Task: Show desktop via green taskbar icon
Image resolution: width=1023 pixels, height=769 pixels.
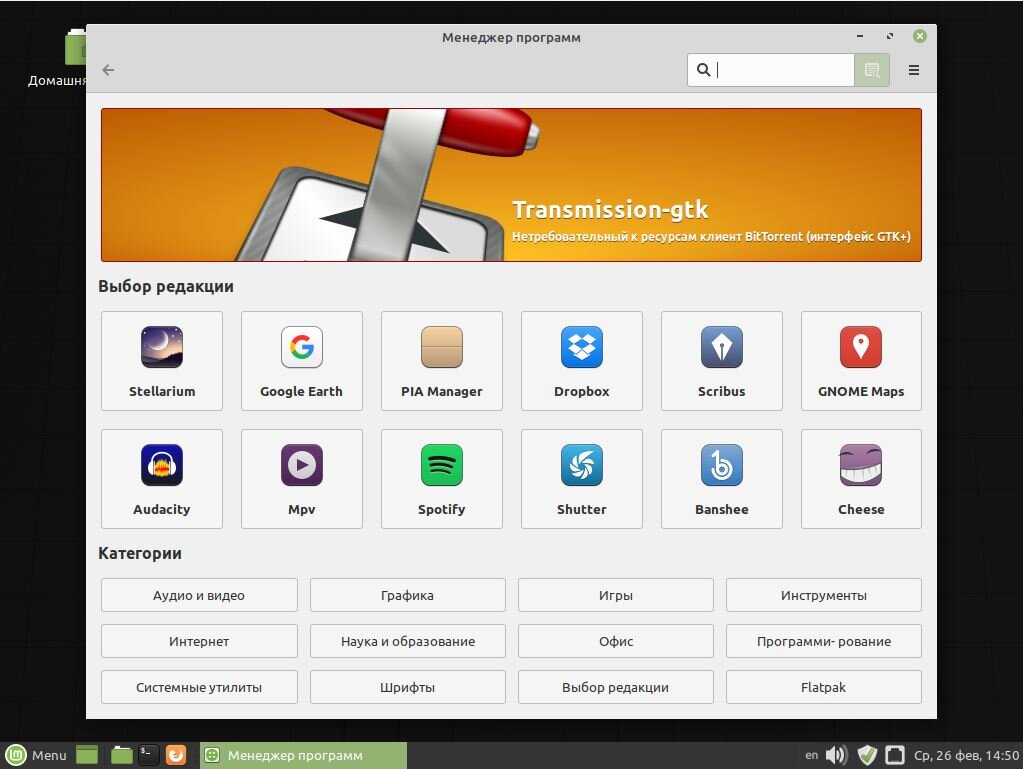Action: click(87, 755)
